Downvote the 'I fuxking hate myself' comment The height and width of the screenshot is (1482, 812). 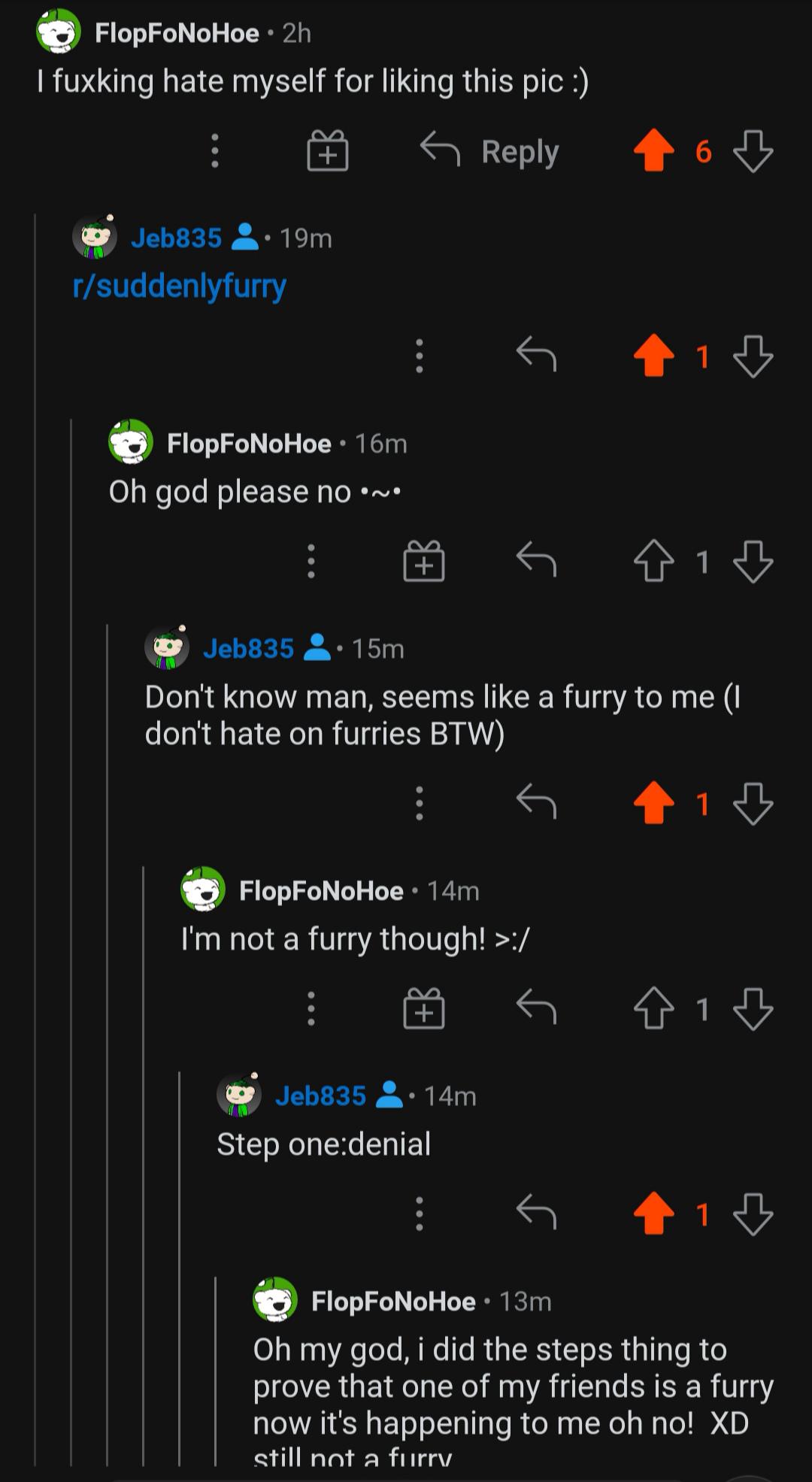point(753,151)
